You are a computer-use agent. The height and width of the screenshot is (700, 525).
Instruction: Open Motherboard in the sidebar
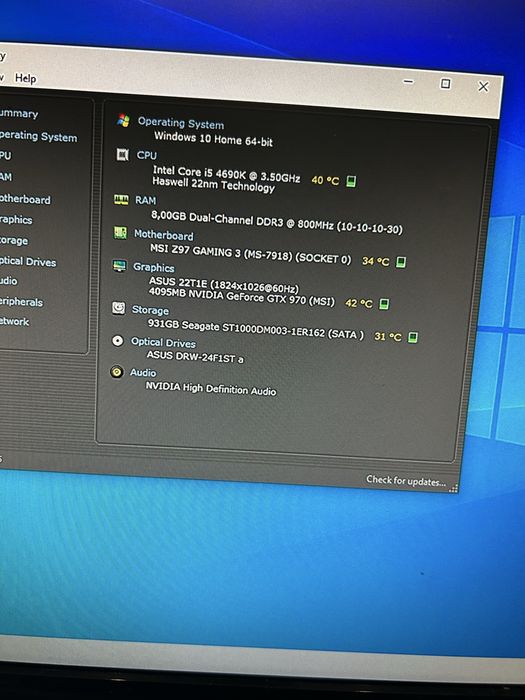pyautogui.click(x=25, y=199)
